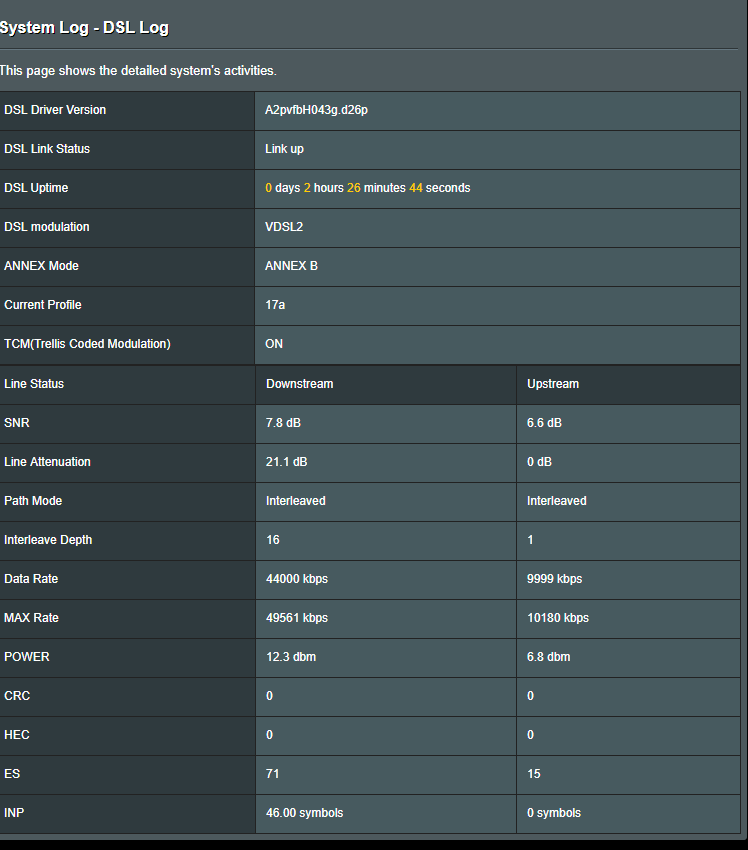
Task: Click the downstream Interleave Depth value 16
Action: point(273,540)
